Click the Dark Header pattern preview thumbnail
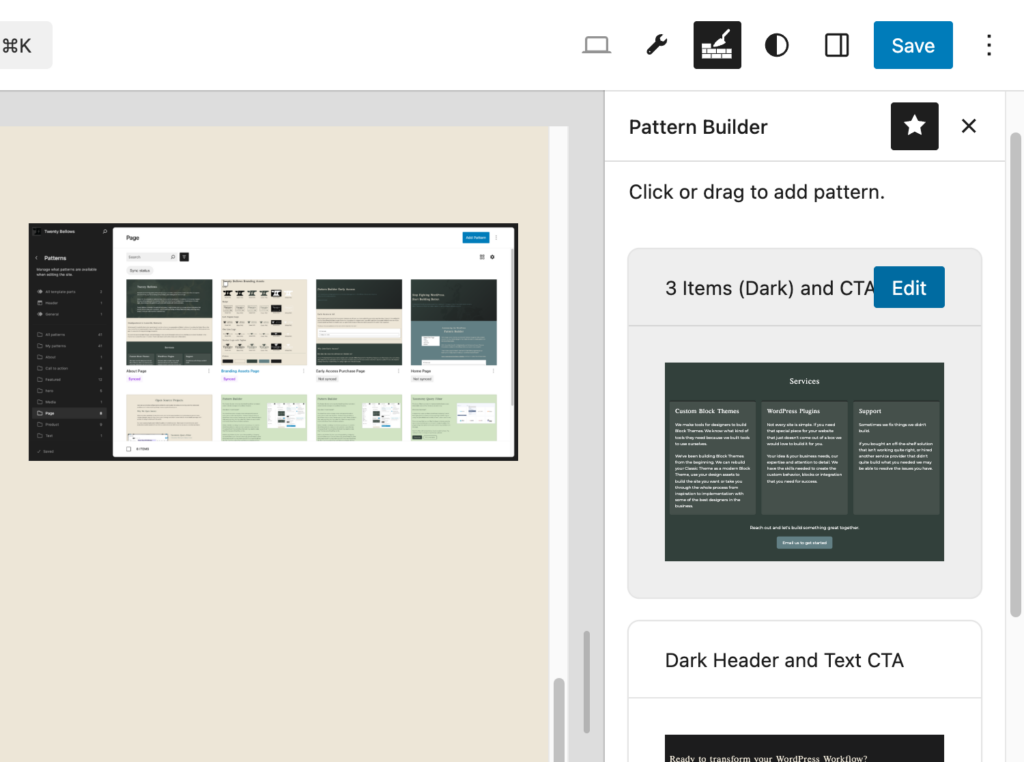The width and height of the screenshot is (1024, 762). point(804,748)
